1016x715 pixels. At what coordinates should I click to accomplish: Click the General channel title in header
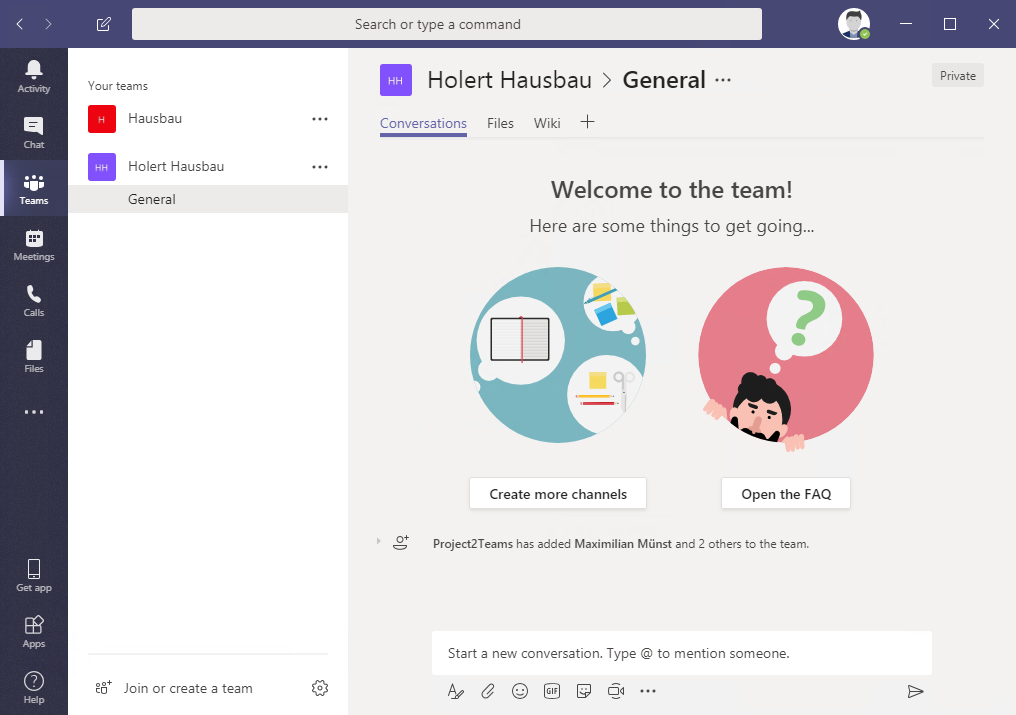664,80
